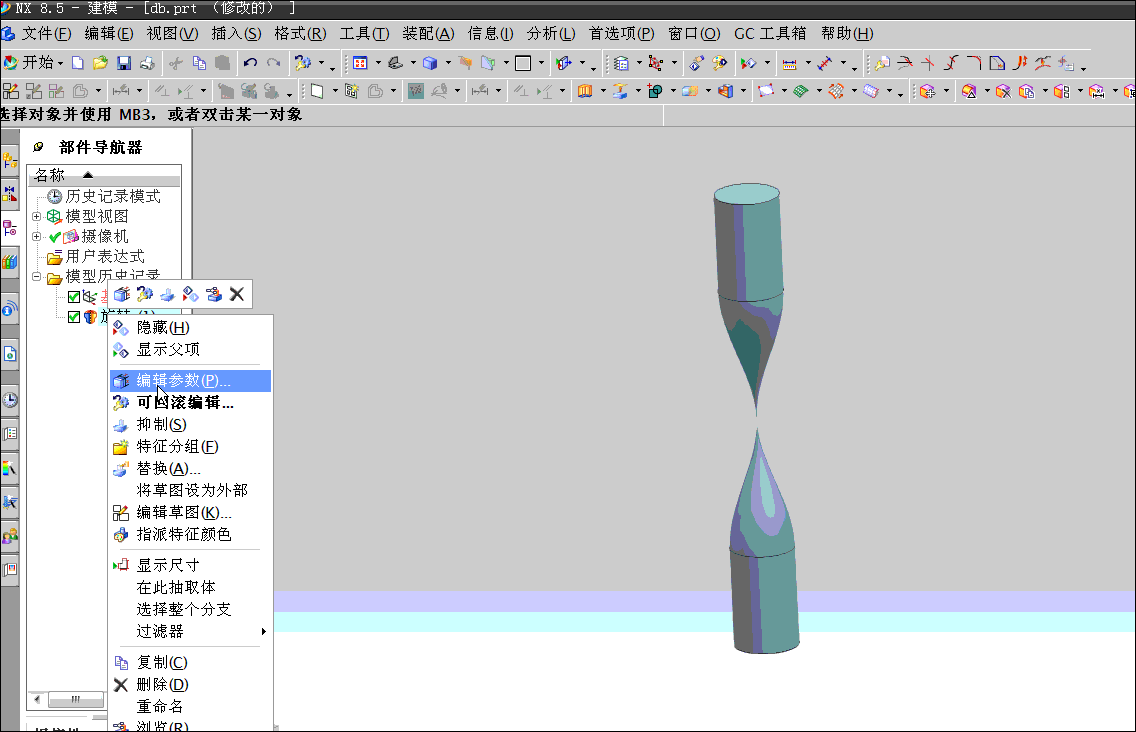This screenshot has width=1136, height=732.
Task: Expand the 摄像机 tree node
Action: [x=36, y=236]
